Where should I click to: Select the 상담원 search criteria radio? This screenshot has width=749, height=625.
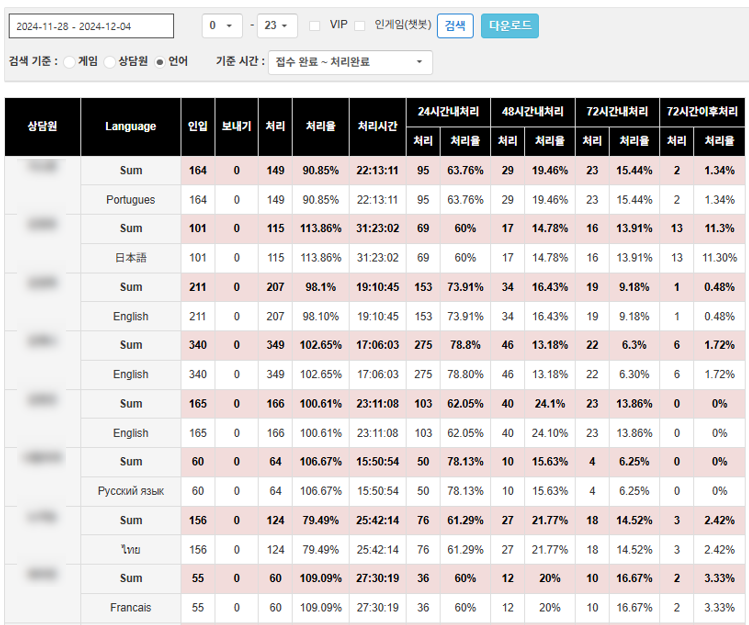point(110,62)
